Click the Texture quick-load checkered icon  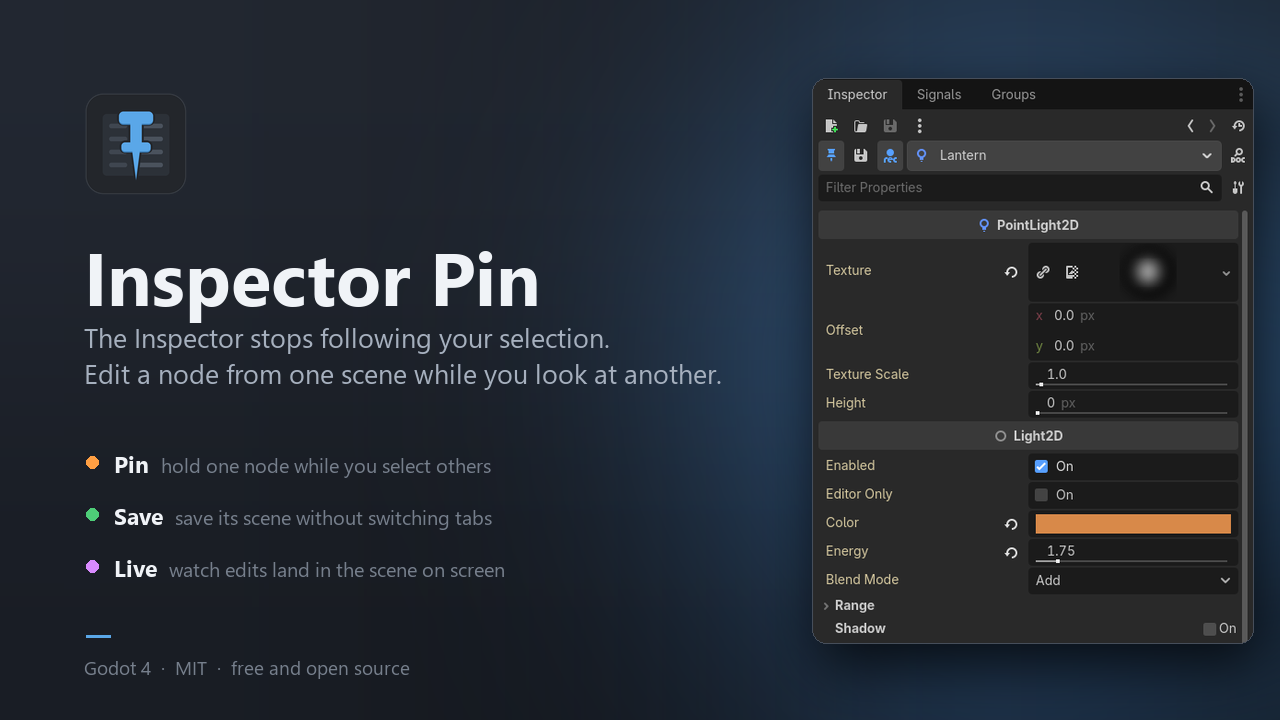pyautogui.click(x=1072, y=272)
